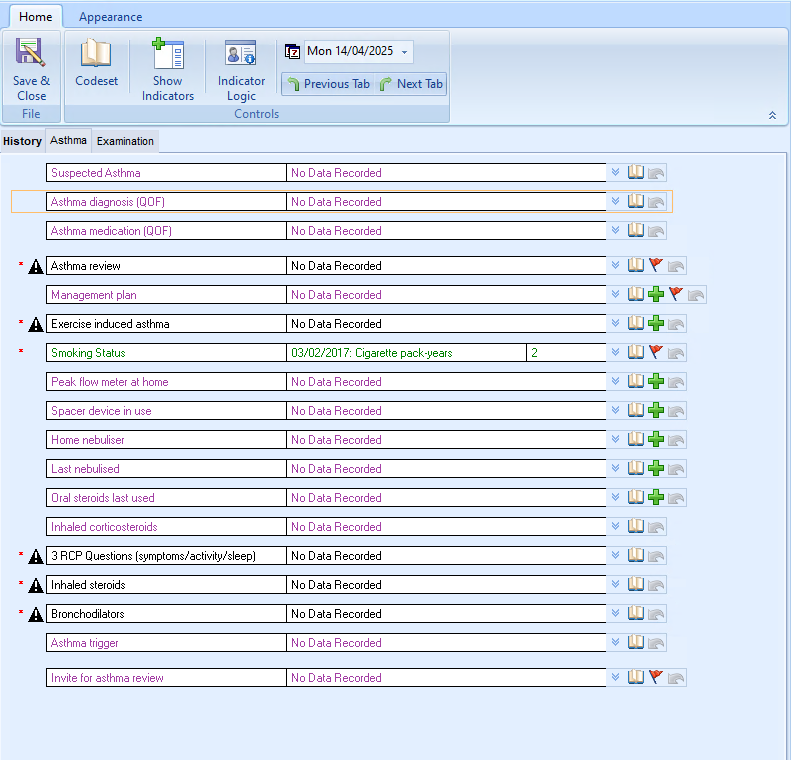Click the Peak flow meter at home label
The image size is (791, 760).
(109, 382)
